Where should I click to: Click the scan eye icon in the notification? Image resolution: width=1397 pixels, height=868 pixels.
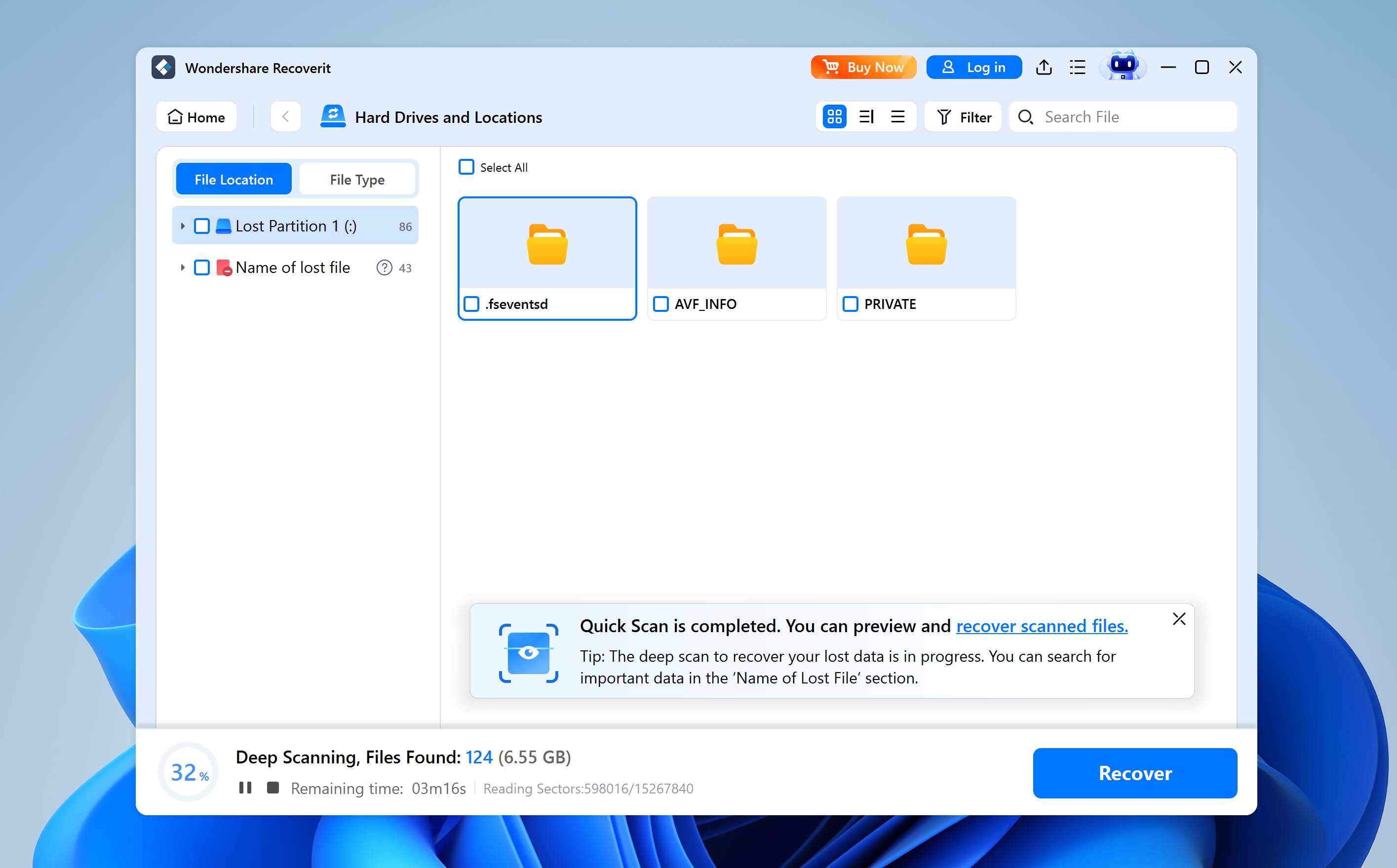point(528,653)
